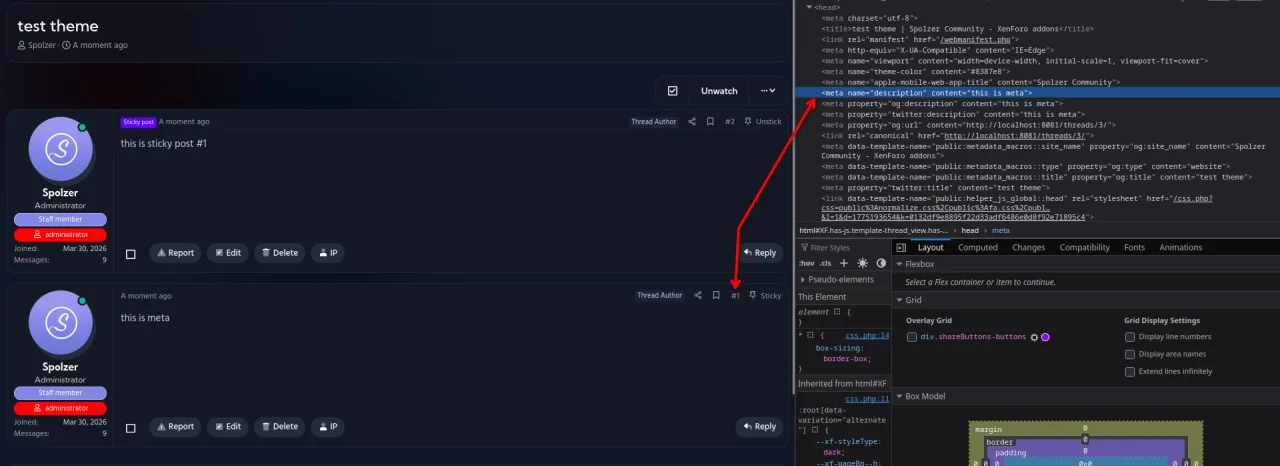The height and width of the screenshot is (466, 1280).
Task: Click Sticky link on post #1
Action: [x=766, y=296]
